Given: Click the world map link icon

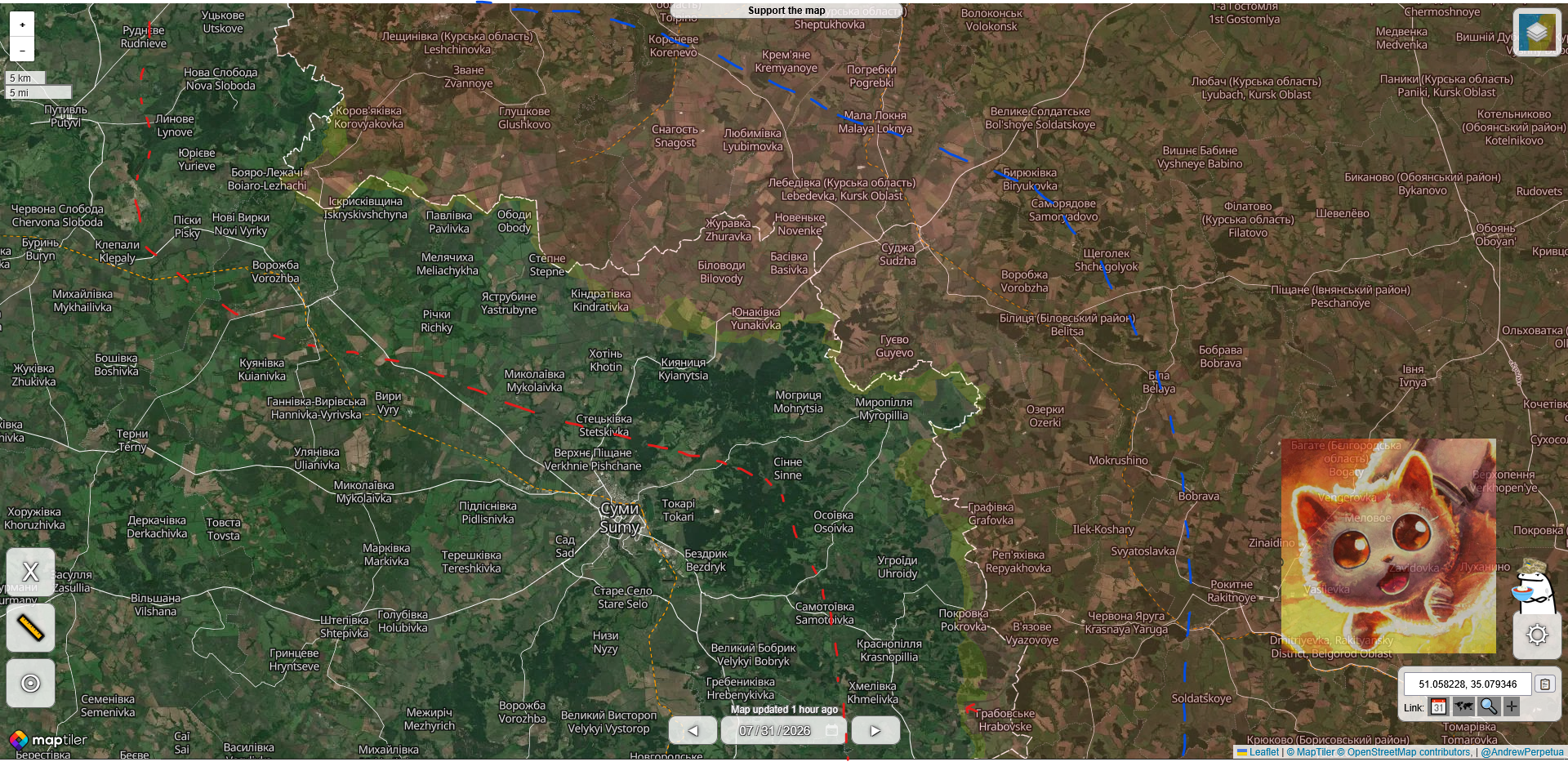Looking at the screenshot, I should 1463,707.
